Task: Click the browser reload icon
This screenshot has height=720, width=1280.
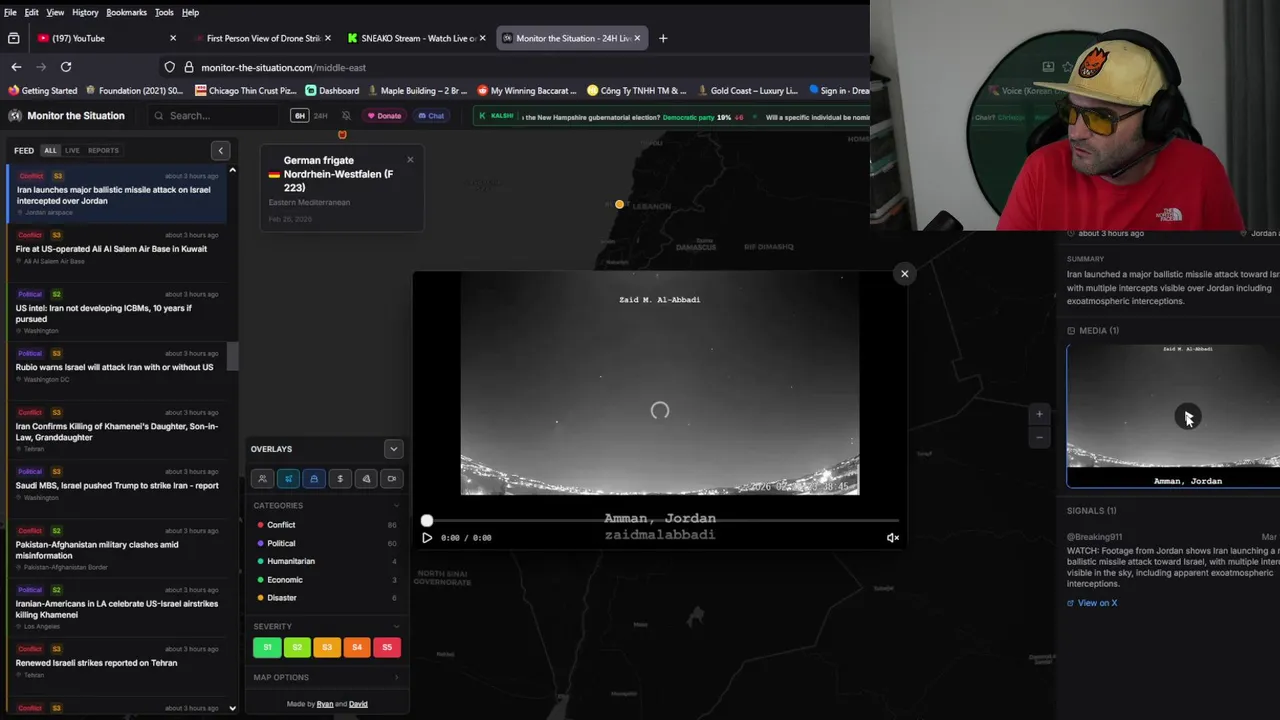Action: coord(66,67)
